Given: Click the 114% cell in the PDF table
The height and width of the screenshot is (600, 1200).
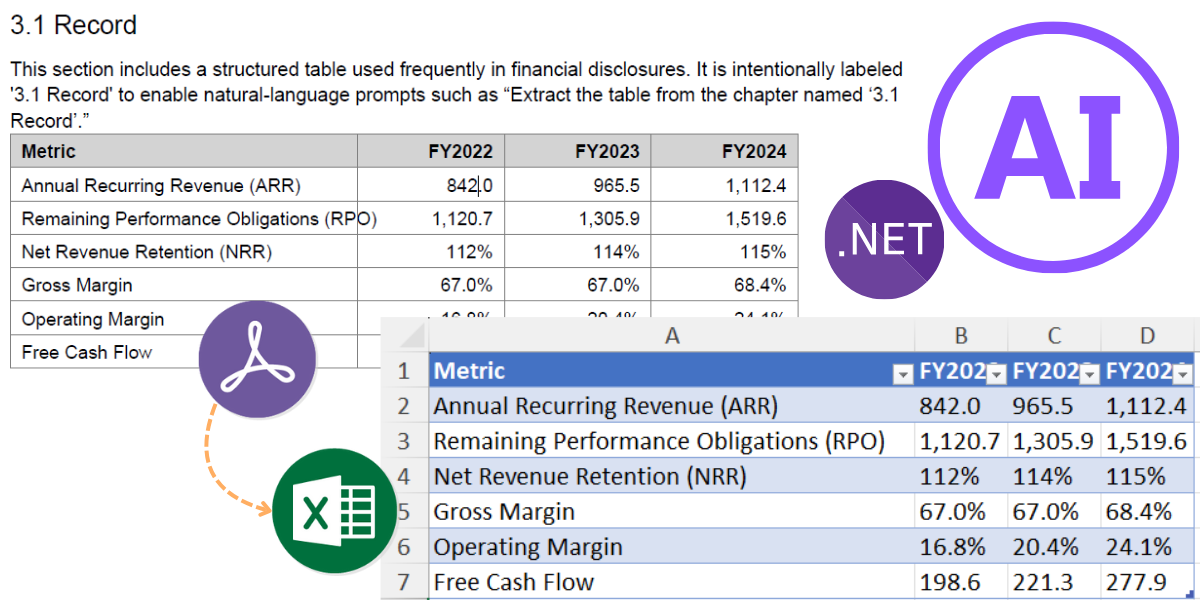Looking at the screenshot, I should pos(578,252).
